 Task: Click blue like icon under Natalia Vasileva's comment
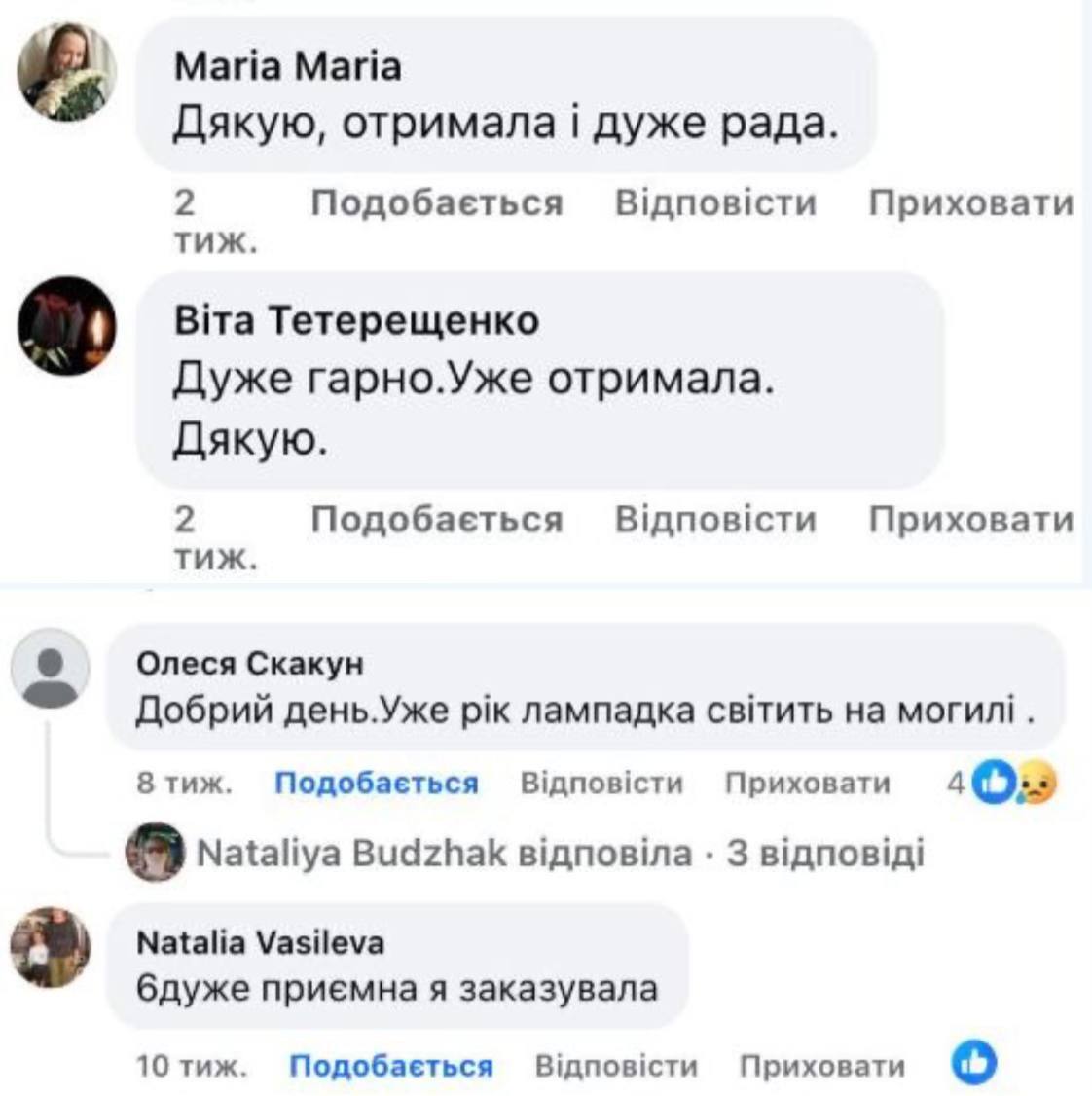point(974,1063)
